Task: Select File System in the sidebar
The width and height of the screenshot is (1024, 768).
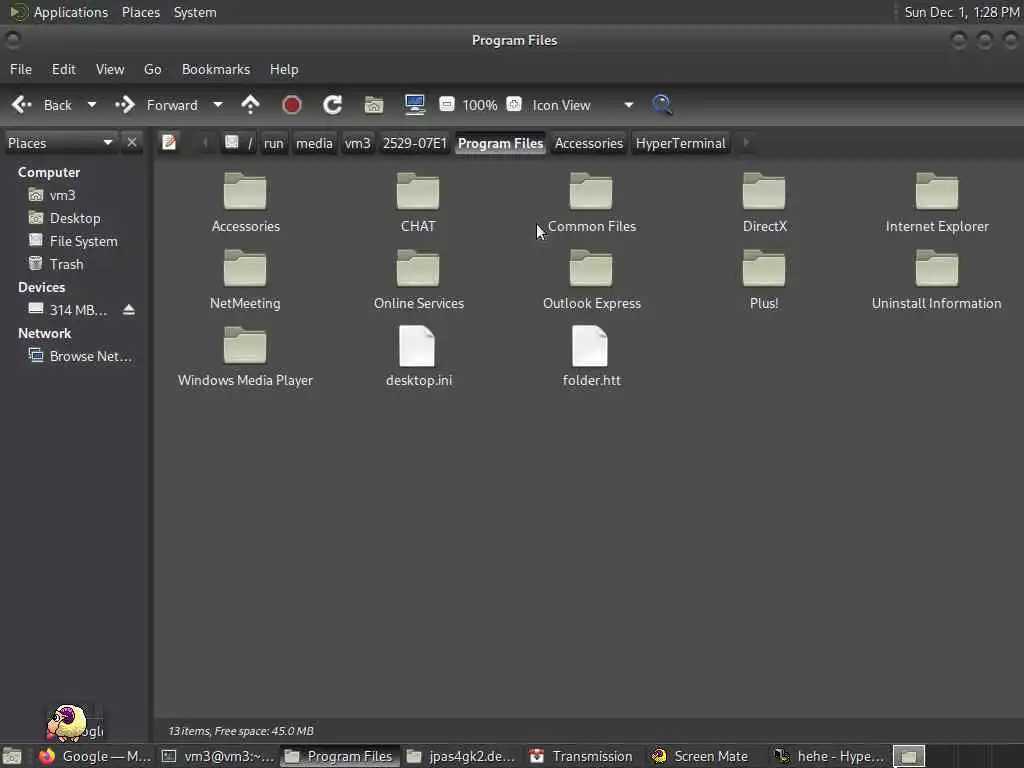Action: coord(75,241)
